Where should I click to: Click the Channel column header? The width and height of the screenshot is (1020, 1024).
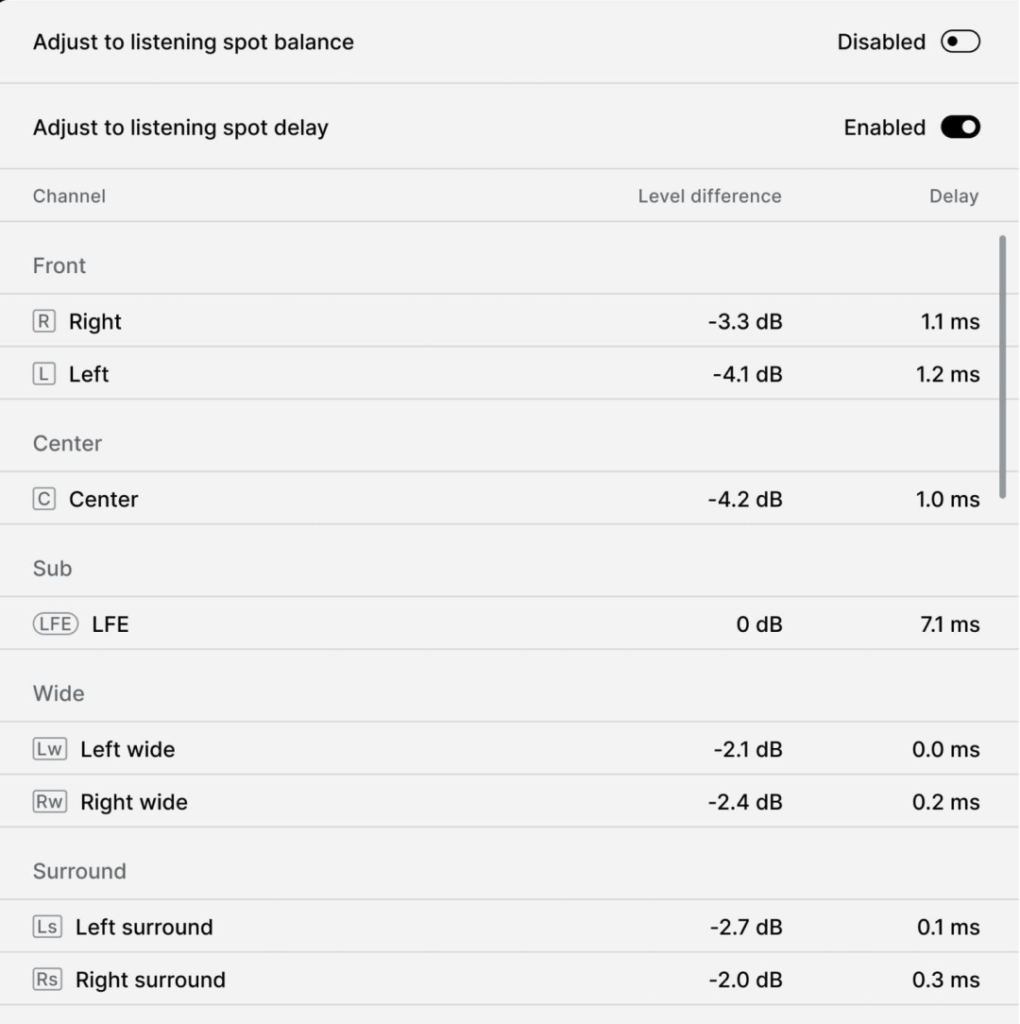pyautogui.click(x=69, y=196)
